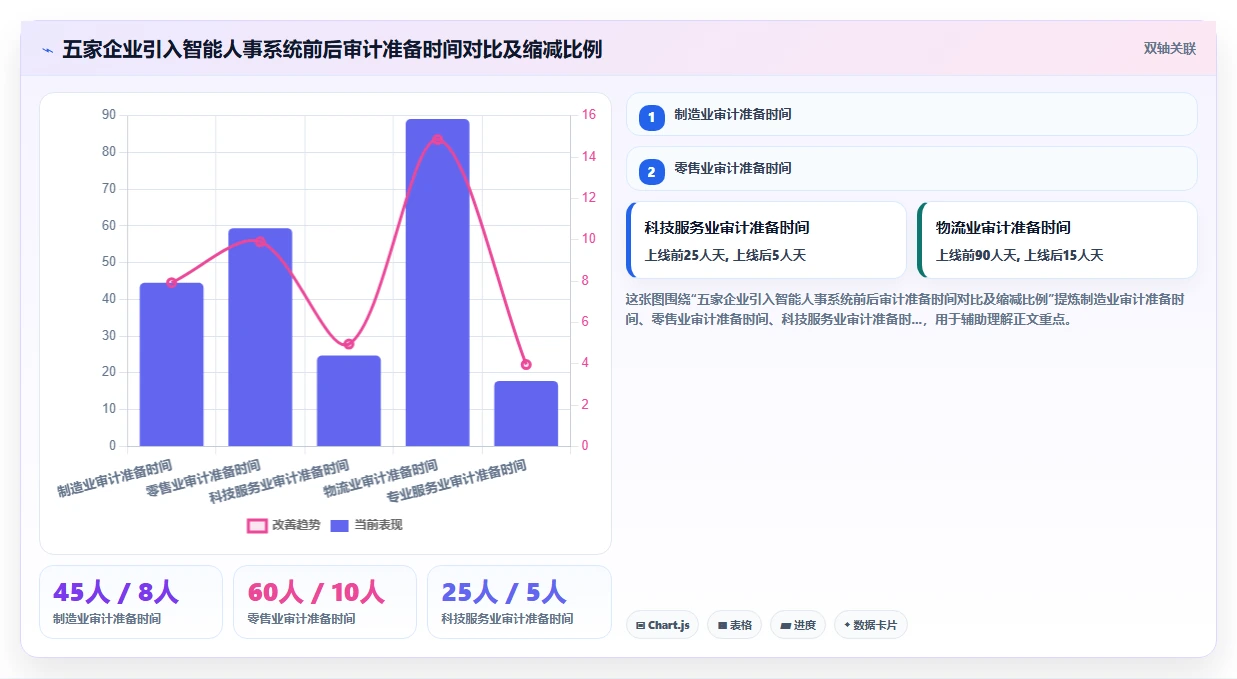Click the trend line point above 科技服务业 bar
1237x679 pixels.
tap(349, 344)
